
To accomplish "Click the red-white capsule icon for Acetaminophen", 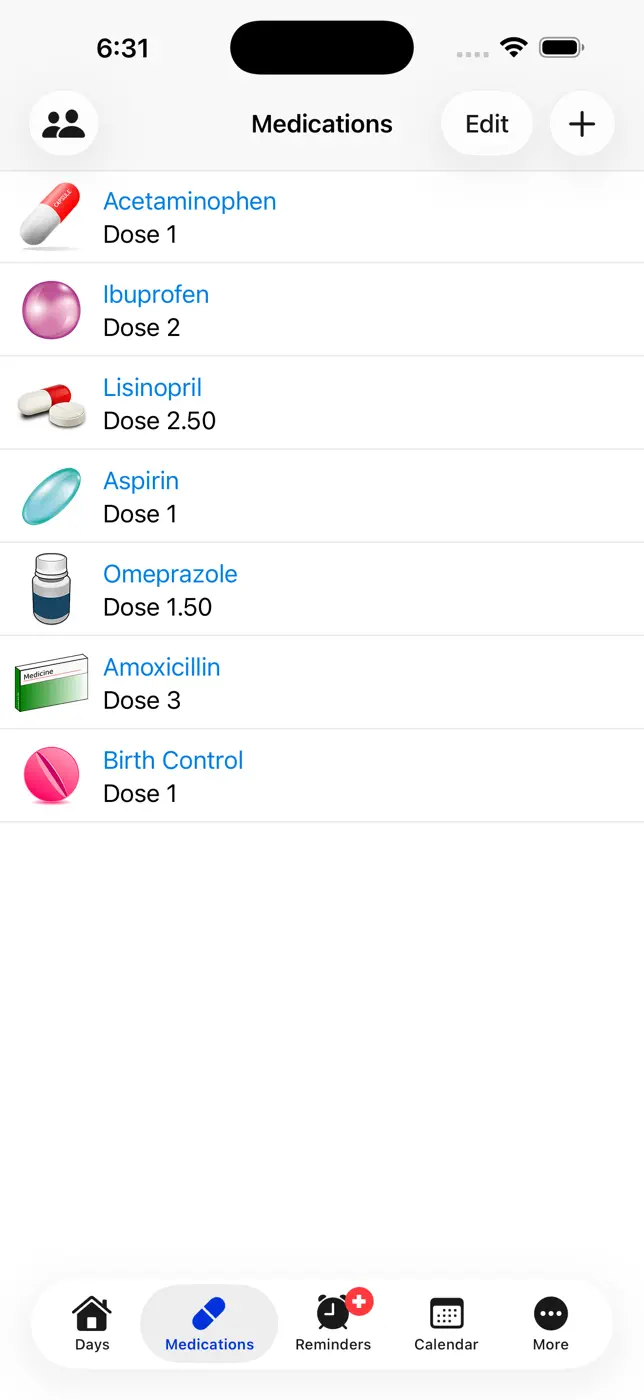I will [x=50, y=216].
